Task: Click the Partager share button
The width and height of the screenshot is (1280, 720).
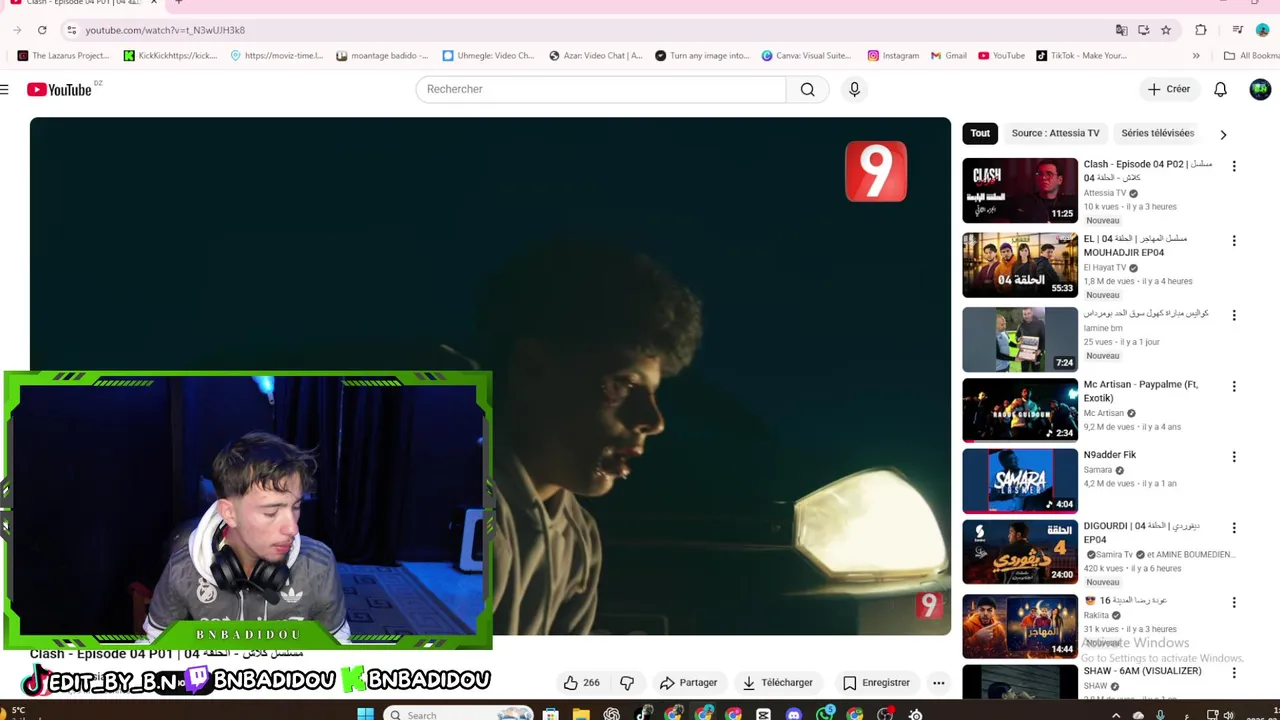Action: pos(688,683)
